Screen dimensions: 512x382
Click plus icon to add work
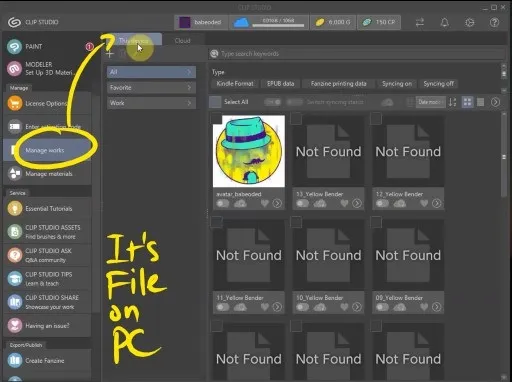pos(110,54)
